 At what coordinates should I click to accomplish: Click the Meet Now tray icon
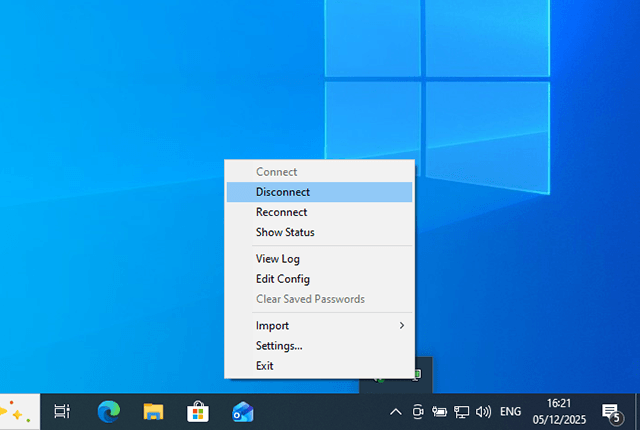(x=418, y=411)
